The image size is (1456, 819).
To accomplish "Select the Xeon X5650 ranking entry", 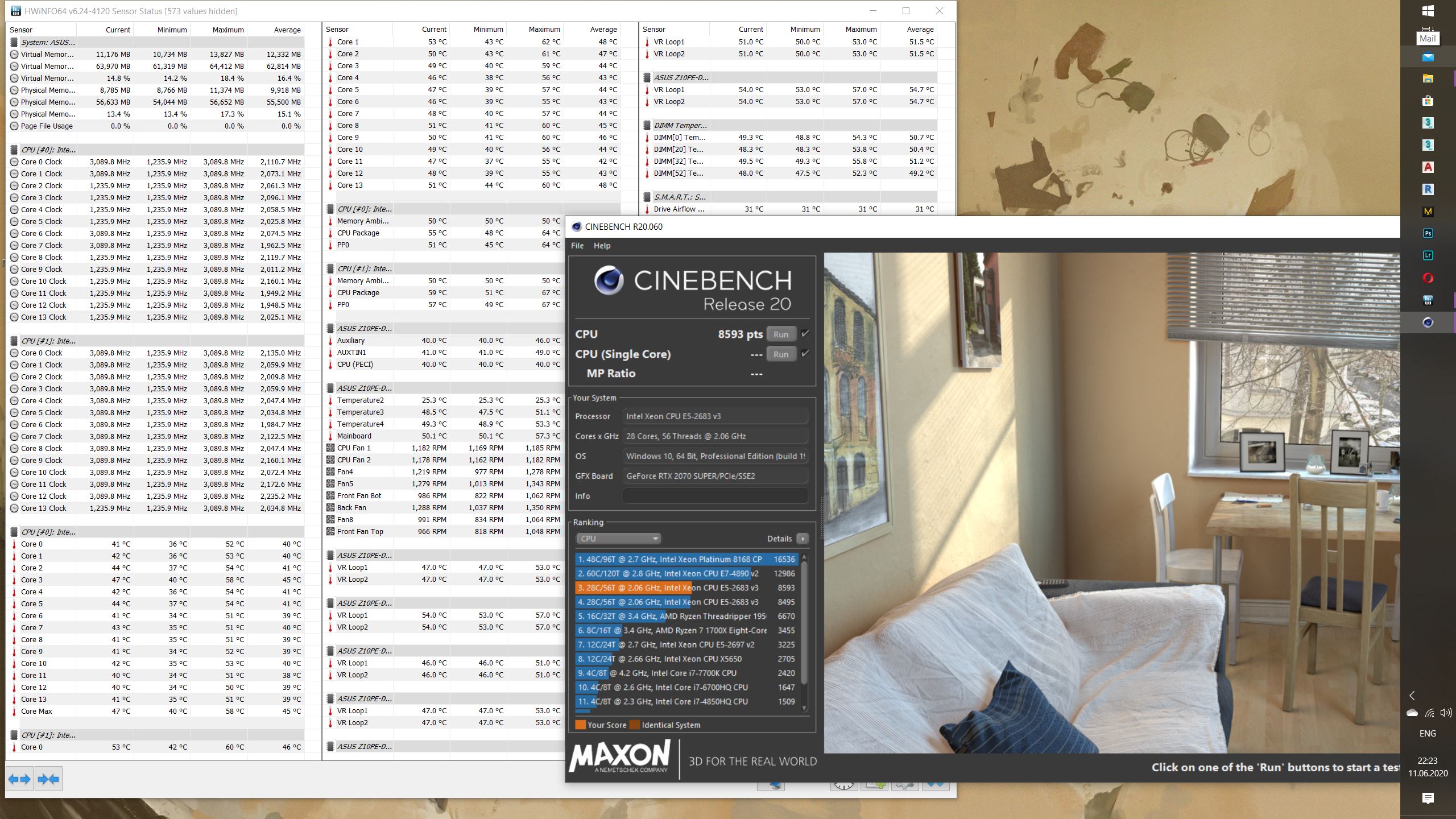I will [686, 659].
